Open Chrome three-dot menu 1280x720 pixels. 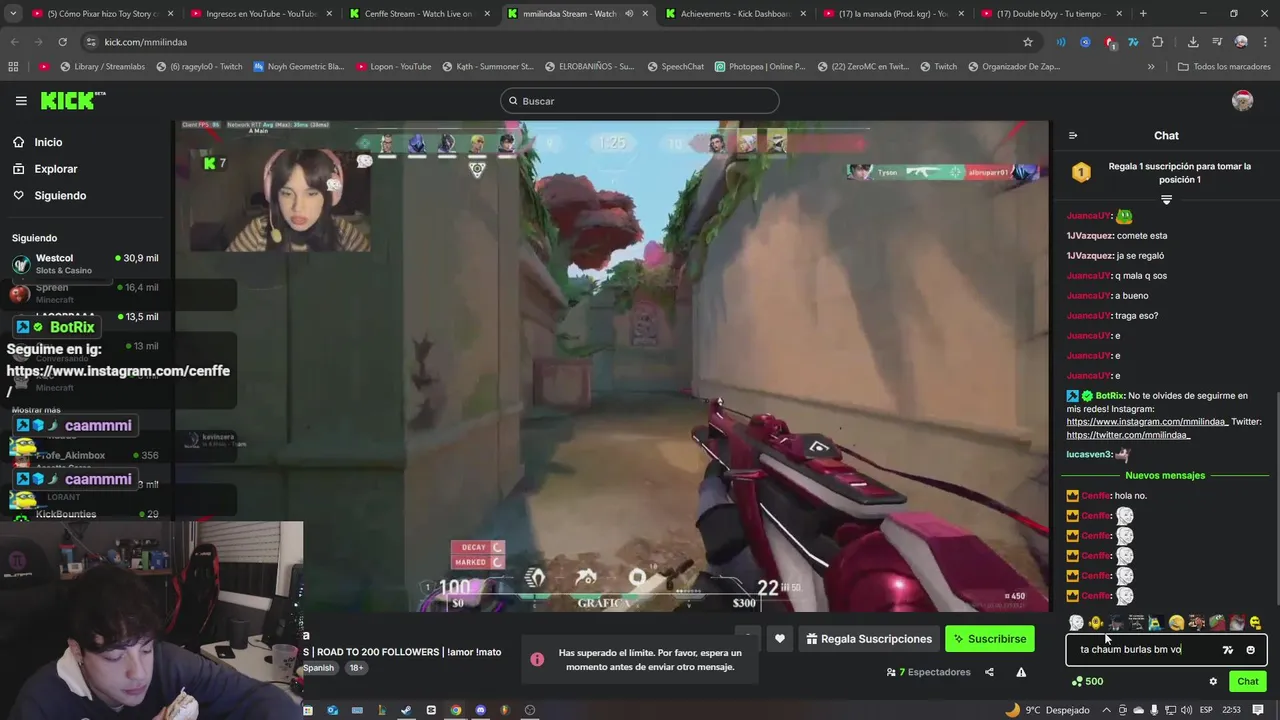point(1263,42)
